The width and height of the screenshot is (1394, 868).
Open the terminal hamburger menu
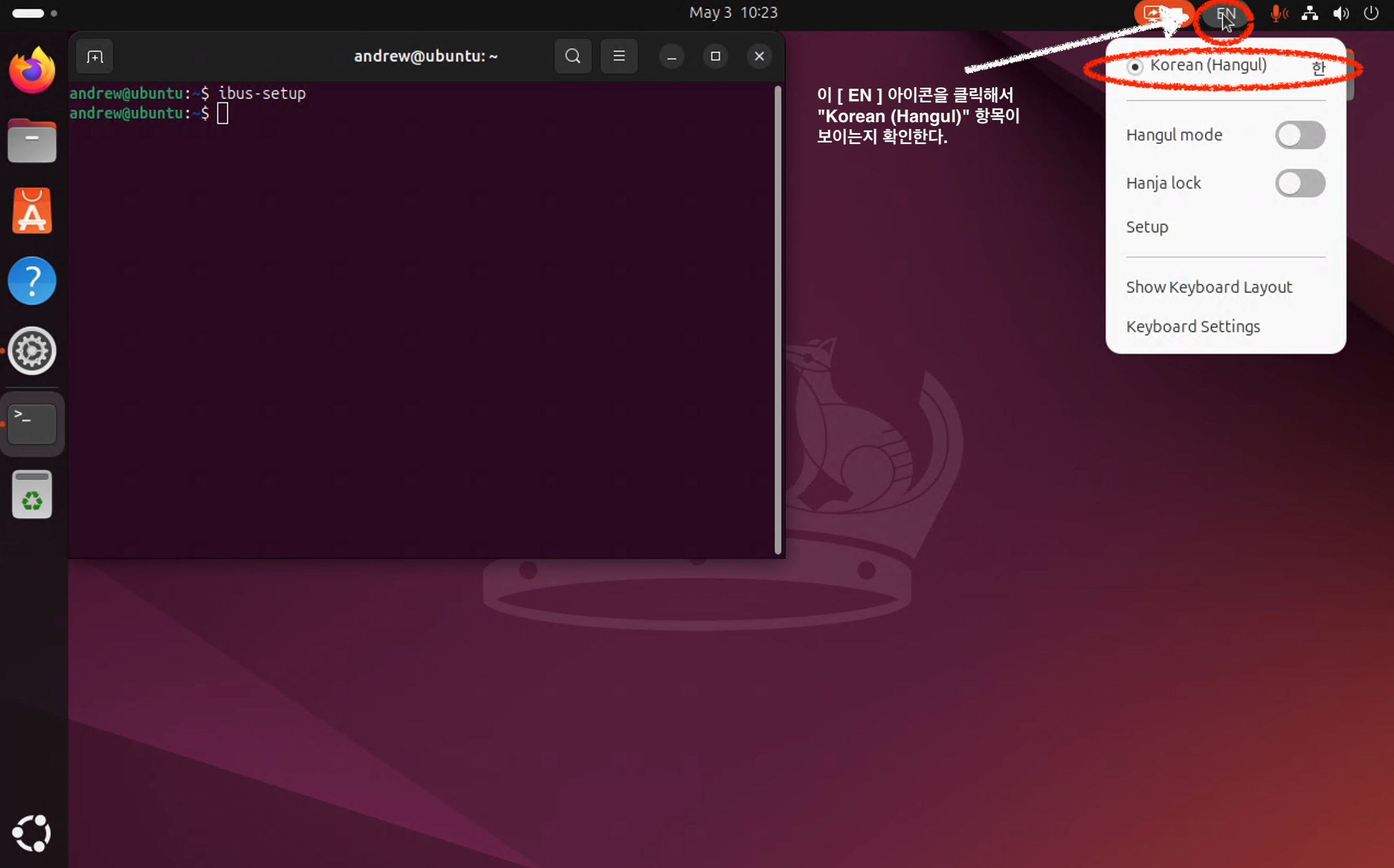(619, 56)
